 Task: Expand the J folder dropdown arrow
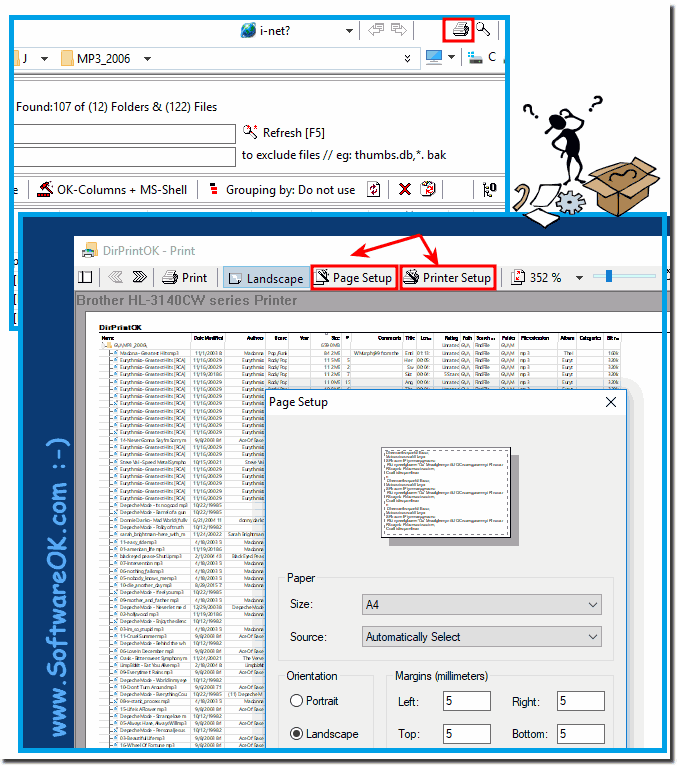point(44,59)
